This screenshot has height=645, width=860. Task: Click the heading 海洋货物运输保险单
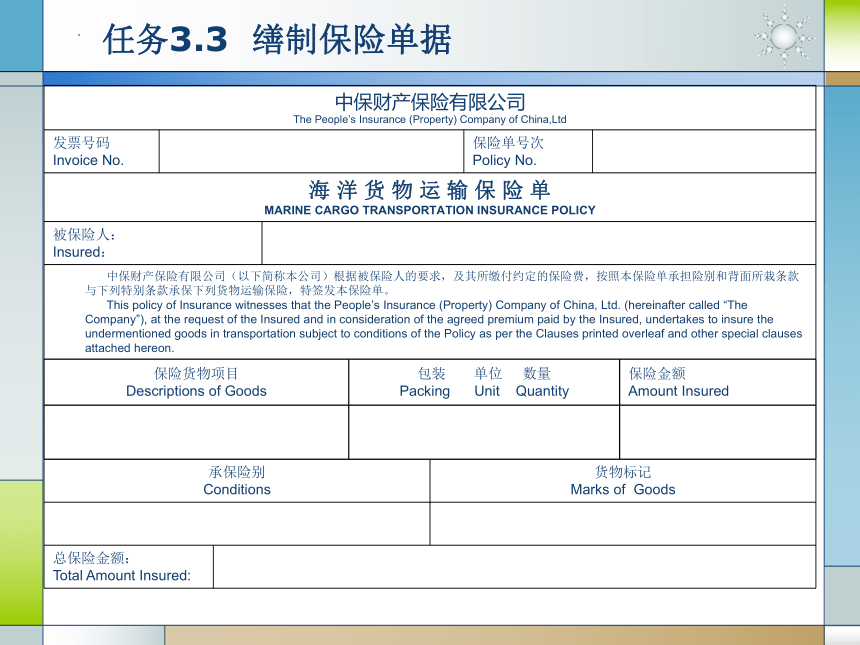430,190
